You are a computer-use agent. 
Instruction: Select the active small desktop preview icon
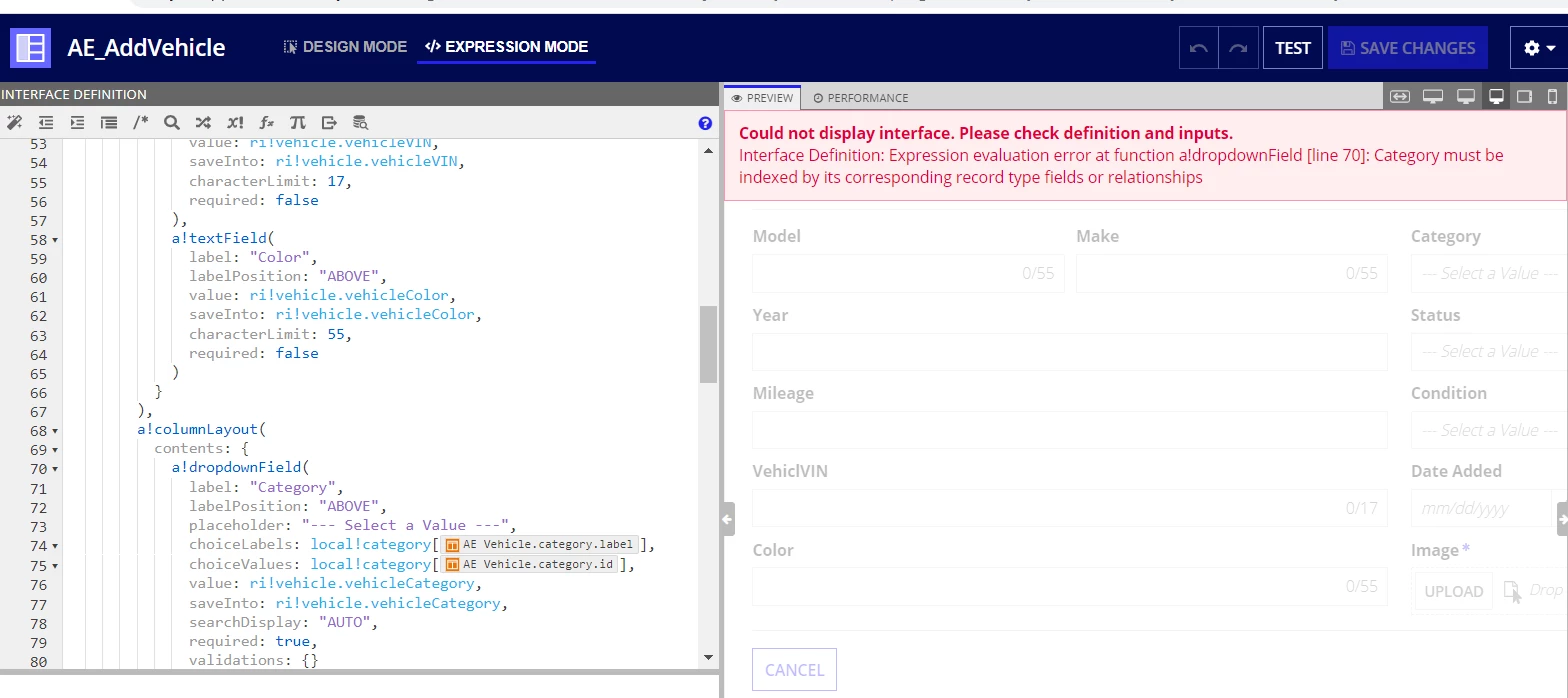(x=1497, y=97)
